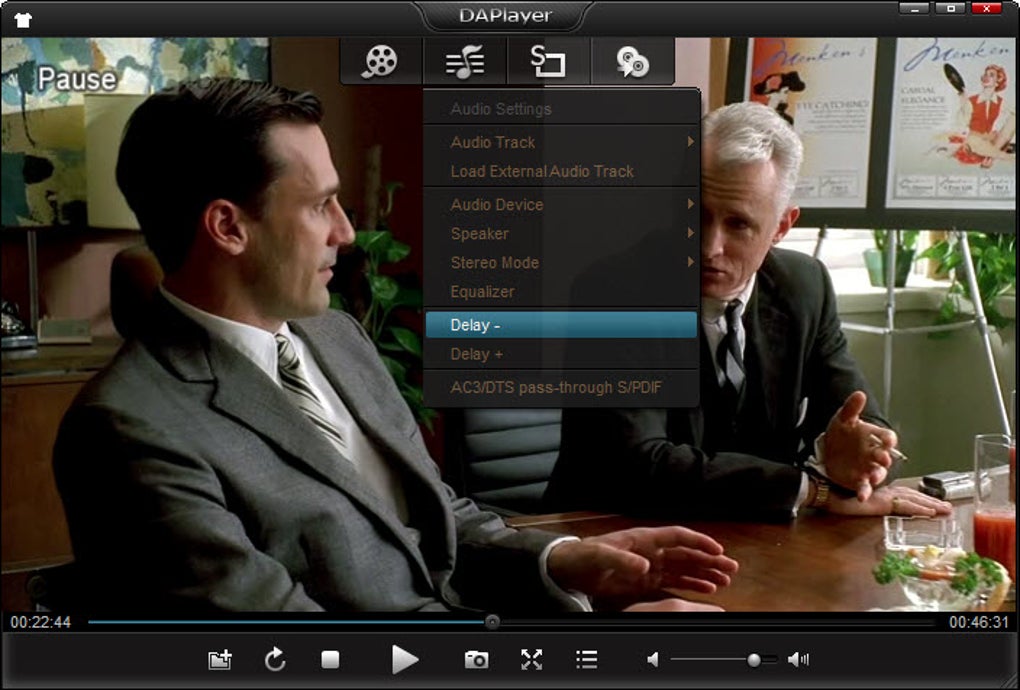
Task: Open the video settings film reel icon
Action: tap(380, 62)
